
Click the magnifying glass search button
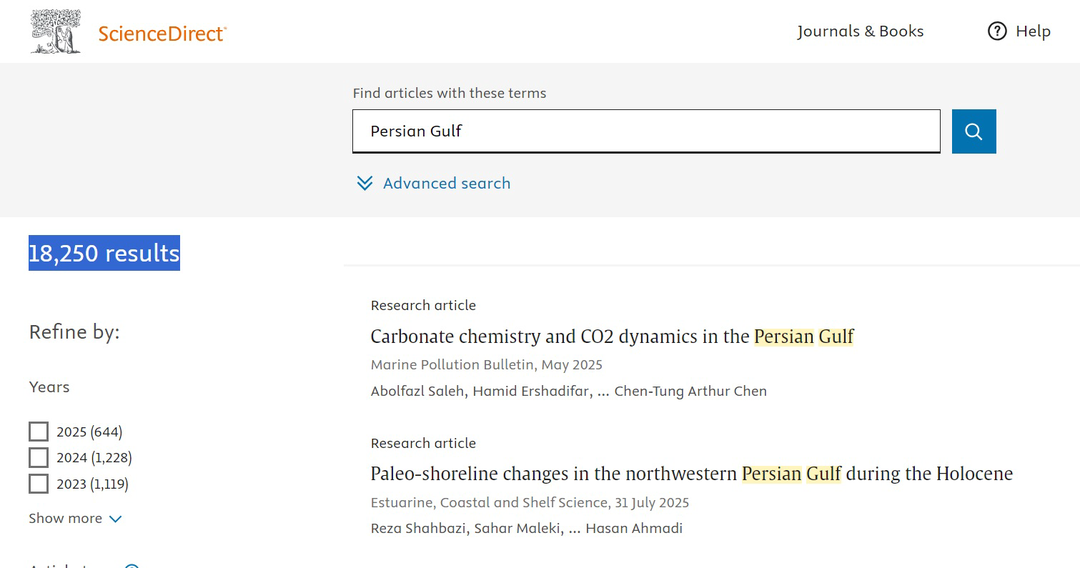tap(973, 132)
